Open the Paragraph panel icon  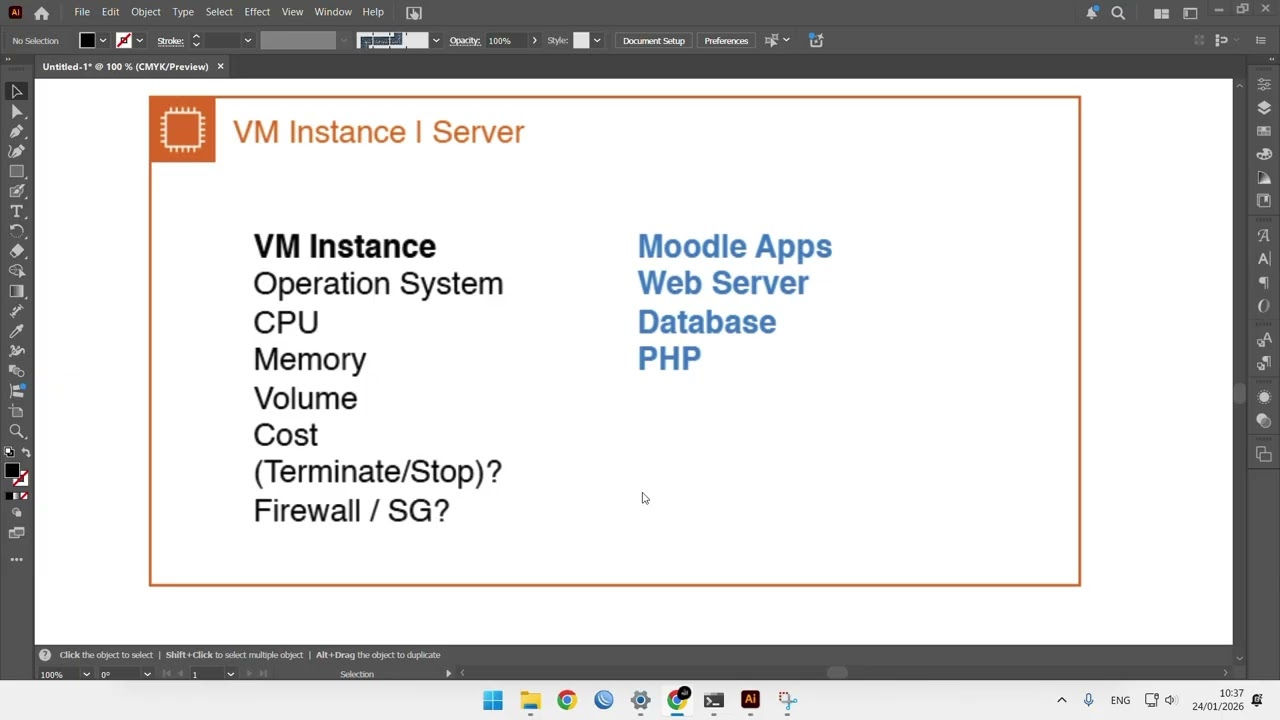tap(1264, 282)
